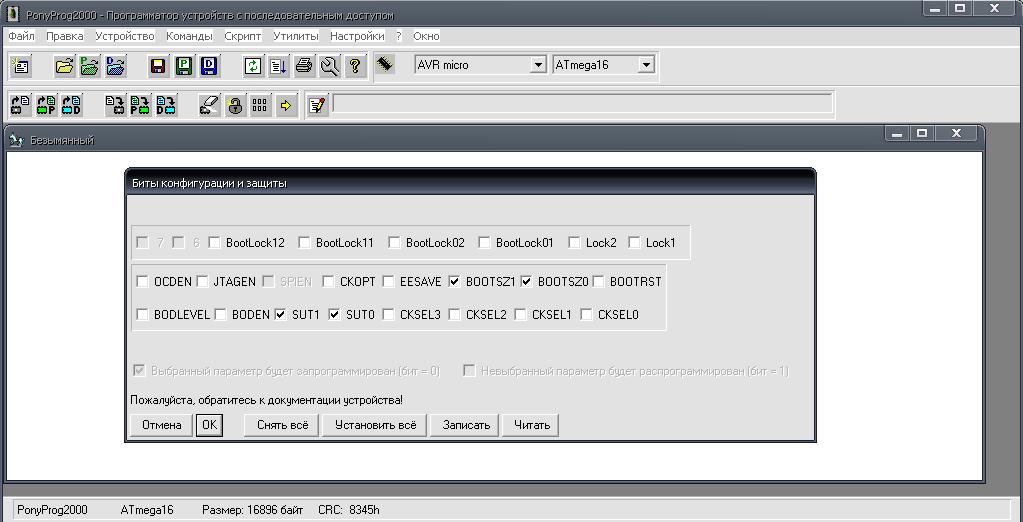Click the empty text field in second toolbar
The height and width of the screenshot is (522, 1023).
581,103
